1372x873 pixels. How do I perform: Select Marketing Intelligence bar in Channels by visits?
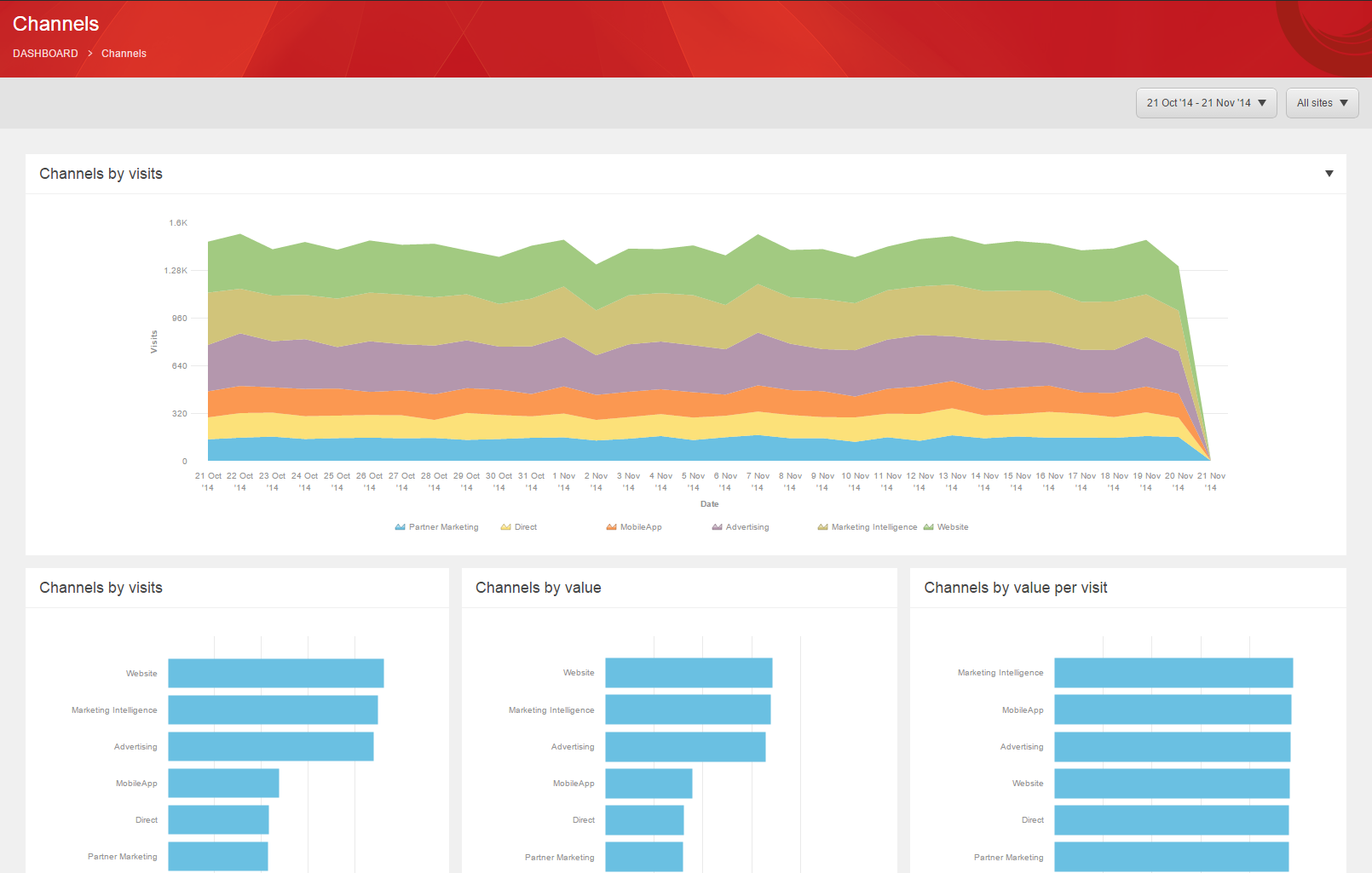coord(273,709)
